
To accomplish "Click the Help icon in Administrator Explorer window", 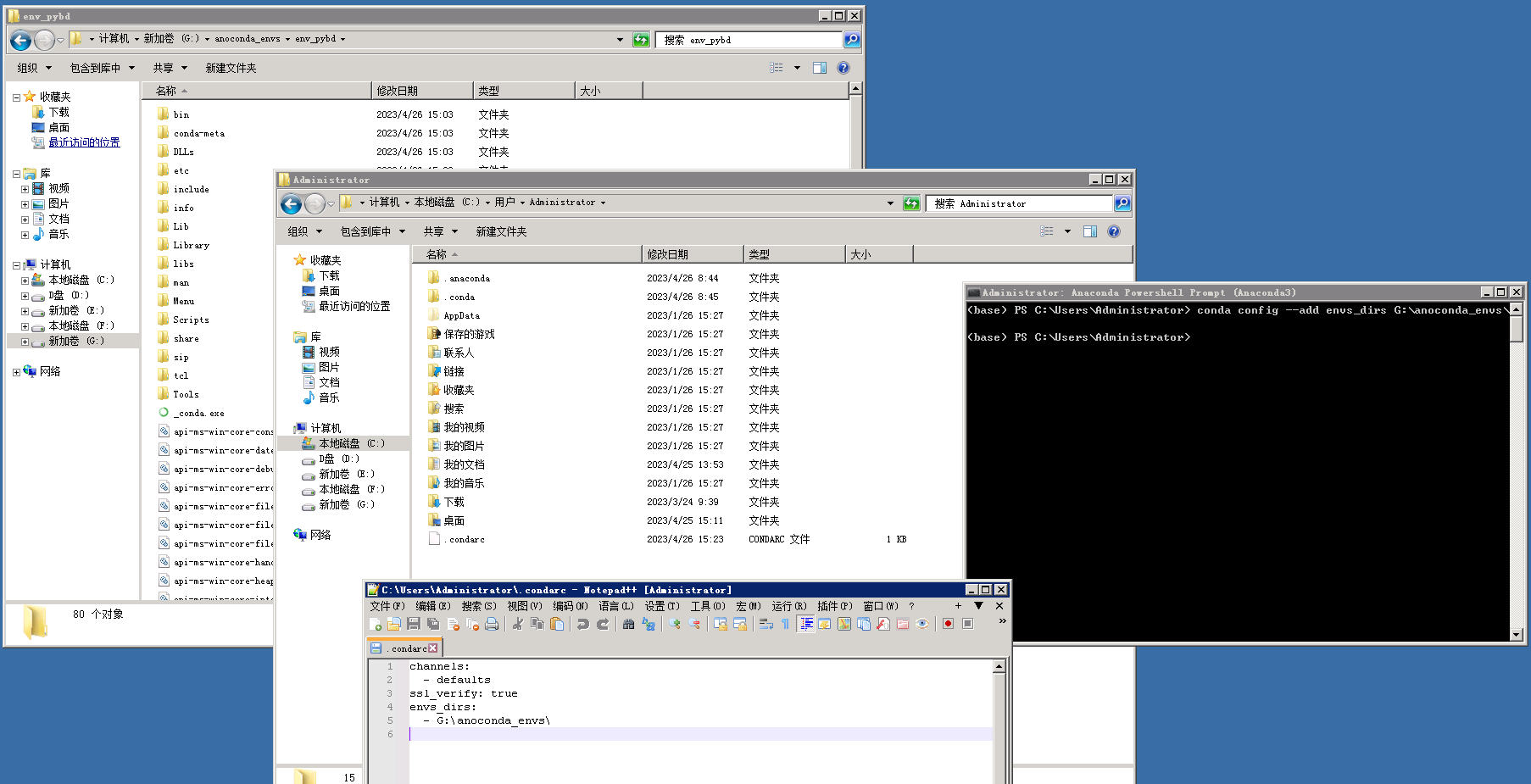I will [x=1114, y=231].
